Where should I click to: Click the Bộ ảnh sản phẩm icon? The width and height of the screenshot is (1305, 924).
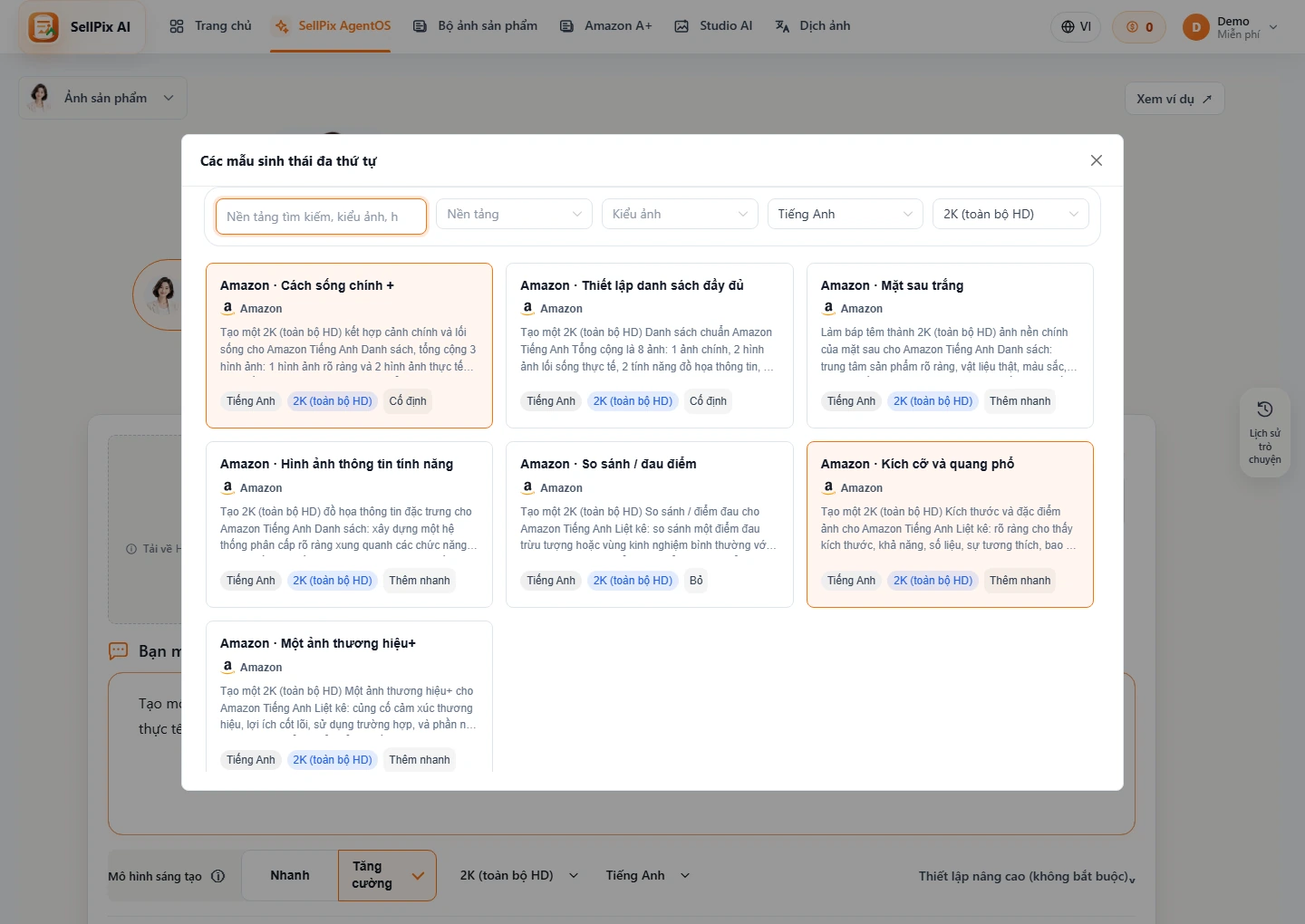coord(420,26)
